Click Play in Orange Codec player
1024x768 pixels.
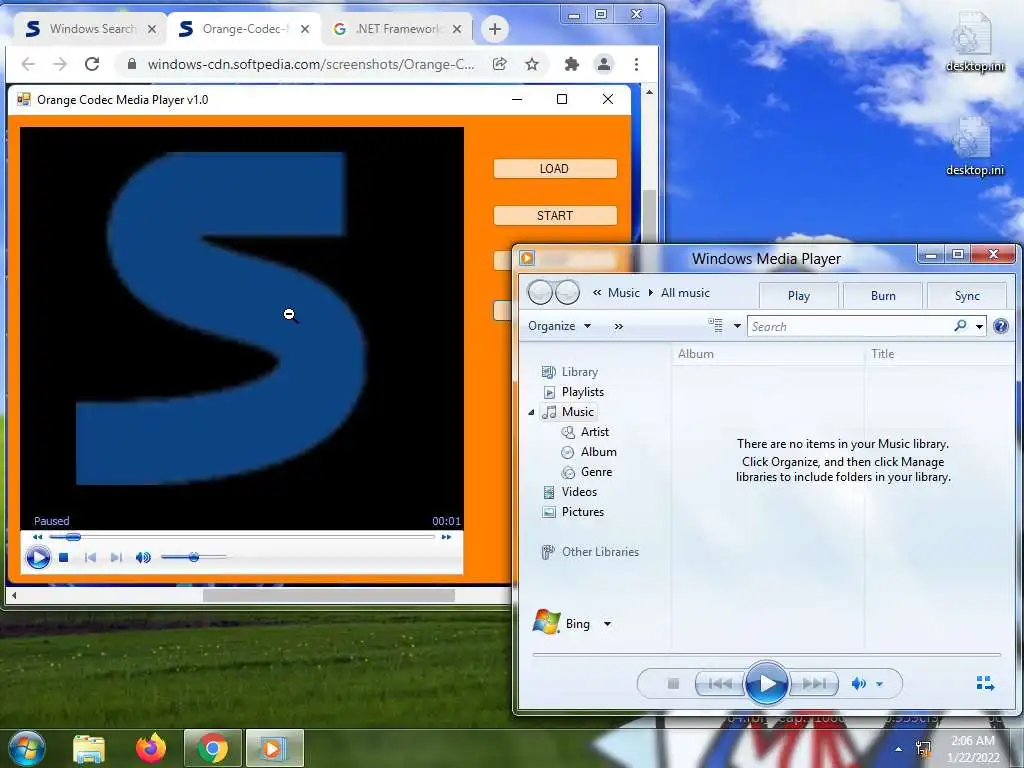click(38, 558)
